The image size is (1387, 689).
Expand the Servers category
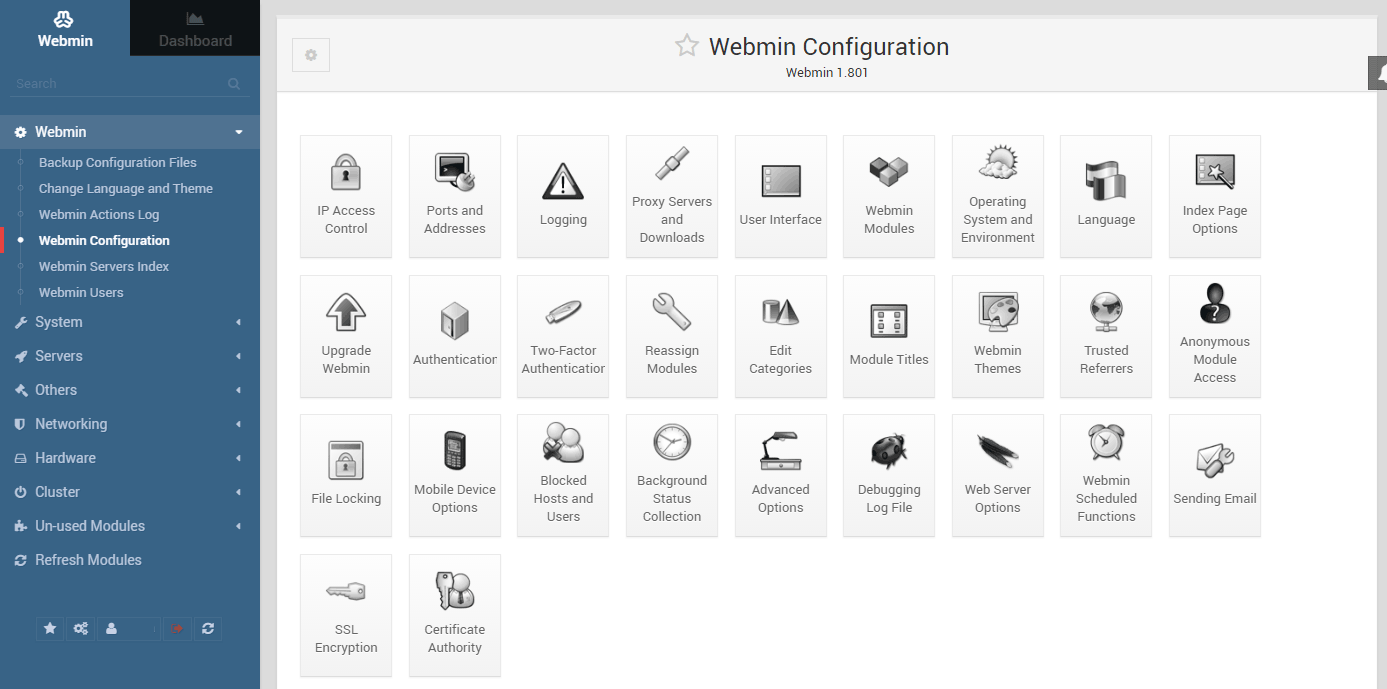[130, 356]
